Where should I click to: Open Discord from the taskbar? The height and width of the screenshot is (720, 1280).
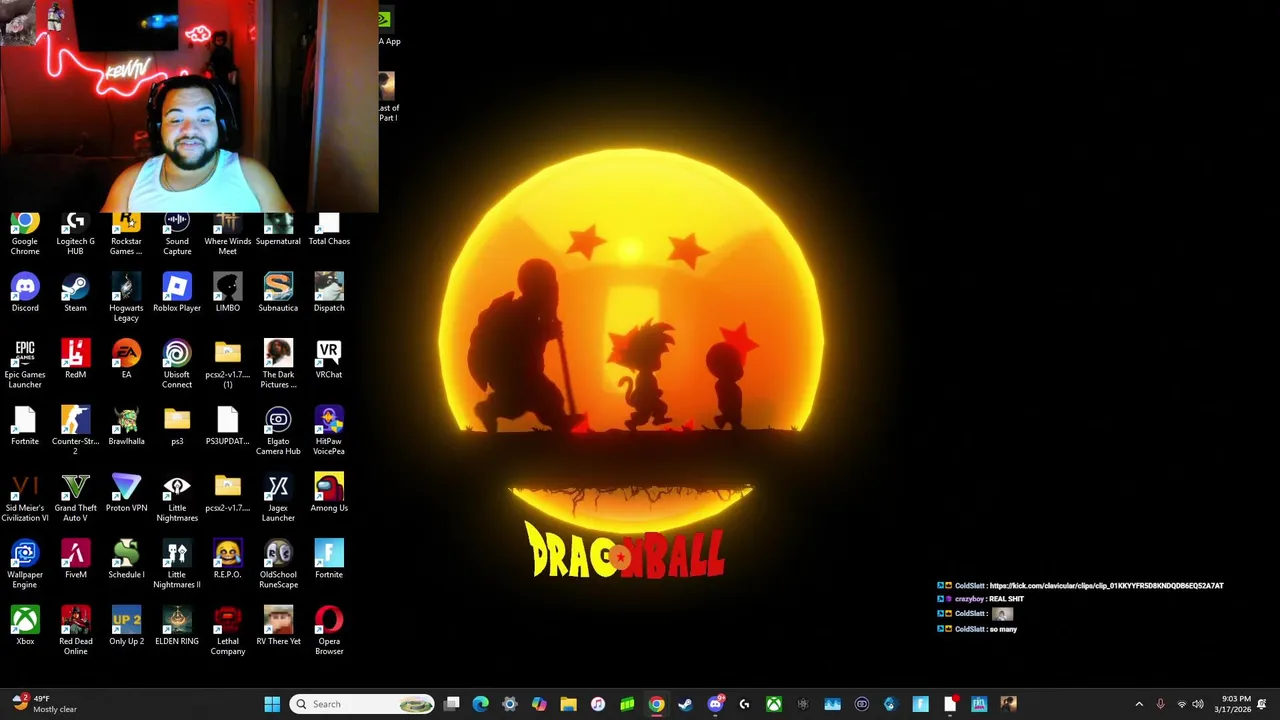pyautogui.click(x=715, y=704)
